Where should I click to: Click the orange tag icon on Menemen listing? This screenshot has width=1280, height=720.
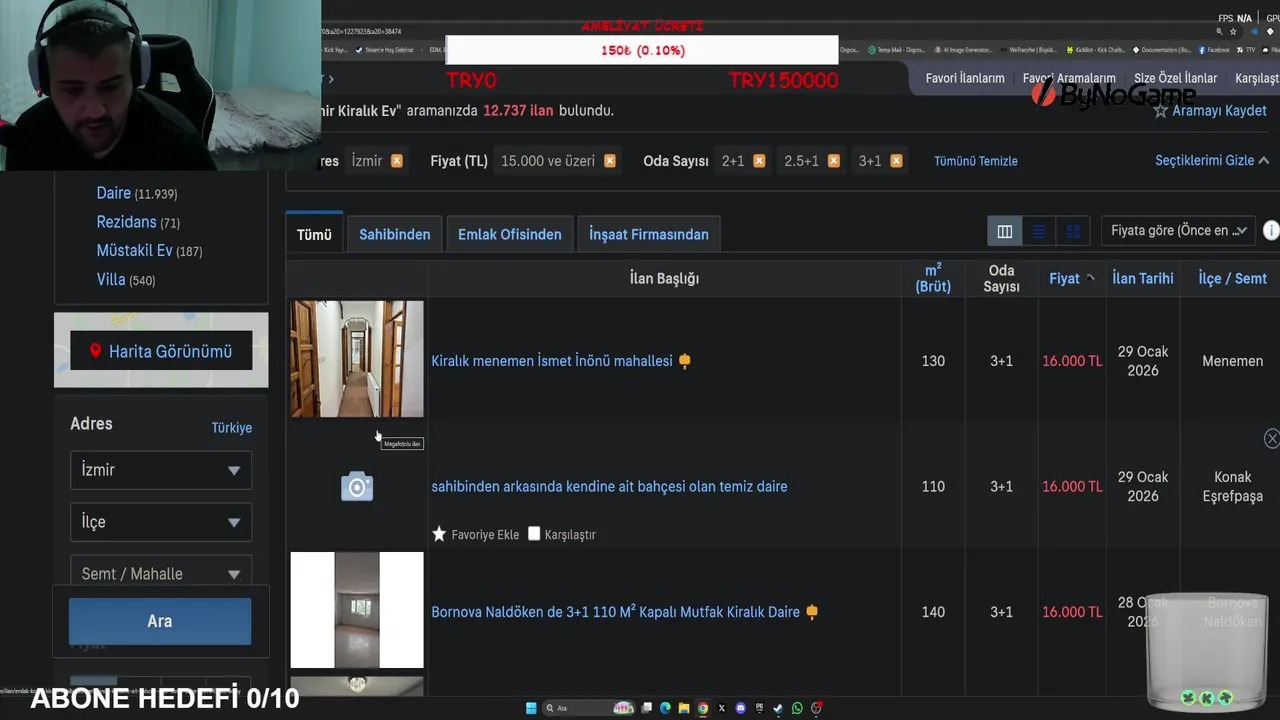pyautogui.click(x=685, y=361)
